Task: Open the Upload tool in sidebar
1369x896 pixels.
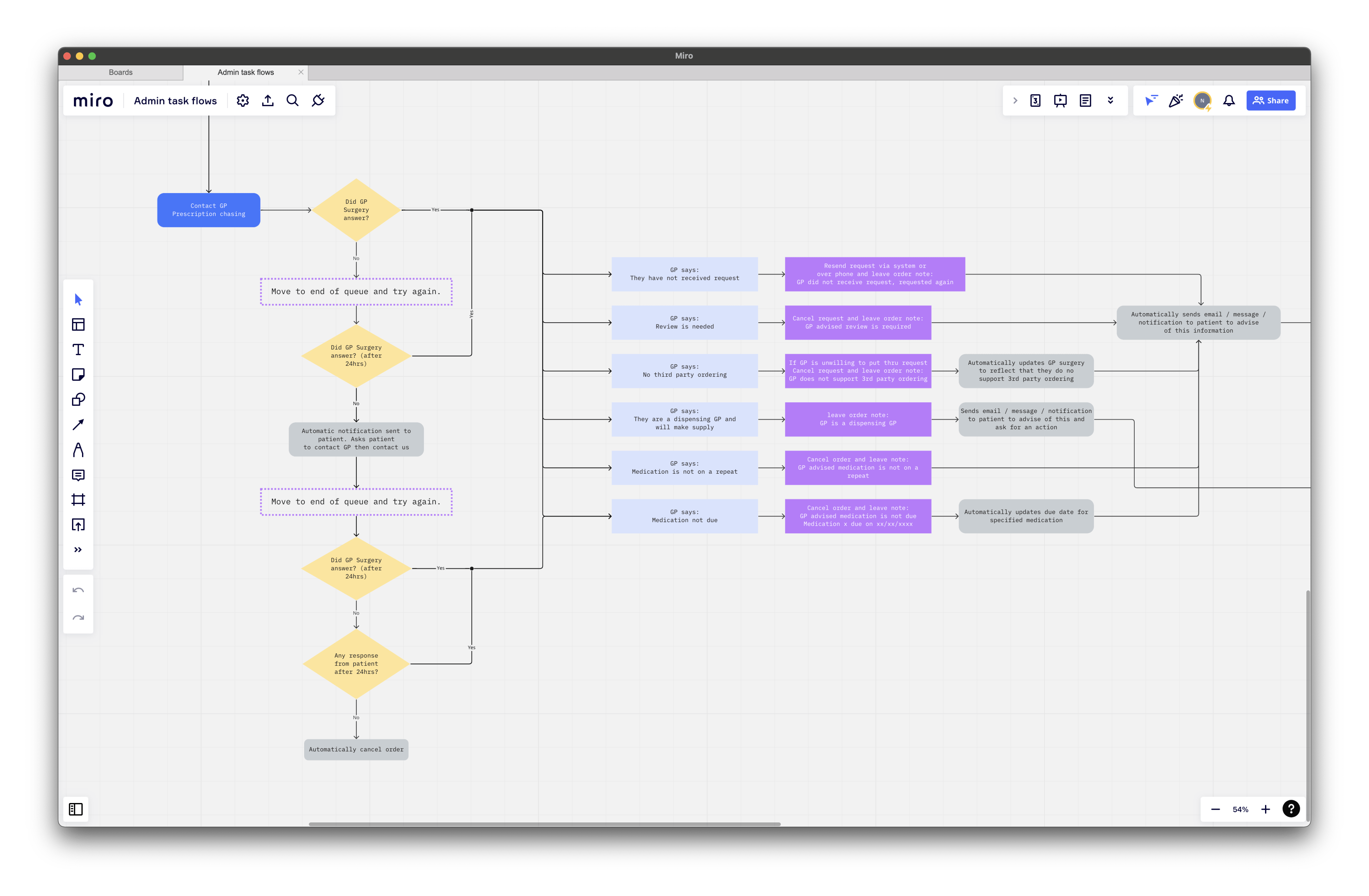Action: [x=78, y=524]
